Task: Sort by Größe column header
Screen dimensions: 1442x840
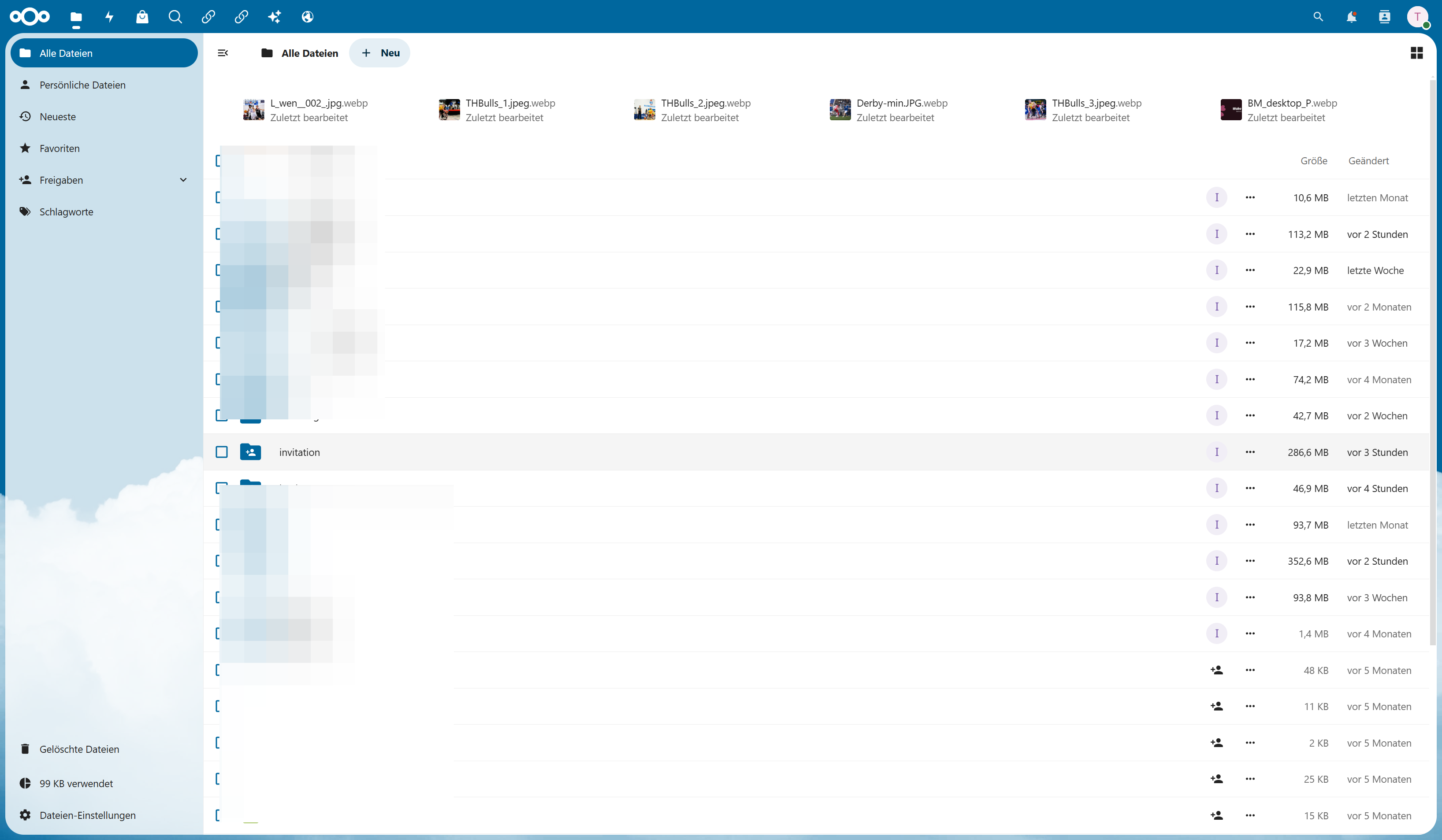Action: 1314,161
